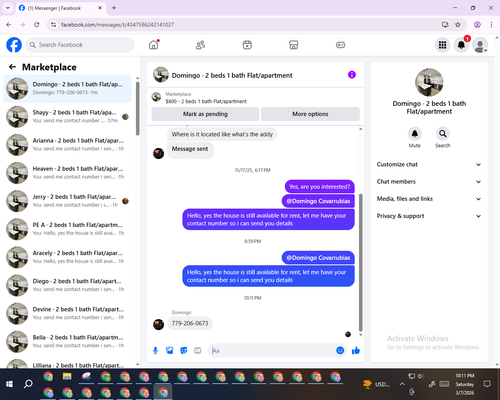This screenshot has height=400, width=500.
Task: Open Diego's conversation
Action: coord(67,285)
